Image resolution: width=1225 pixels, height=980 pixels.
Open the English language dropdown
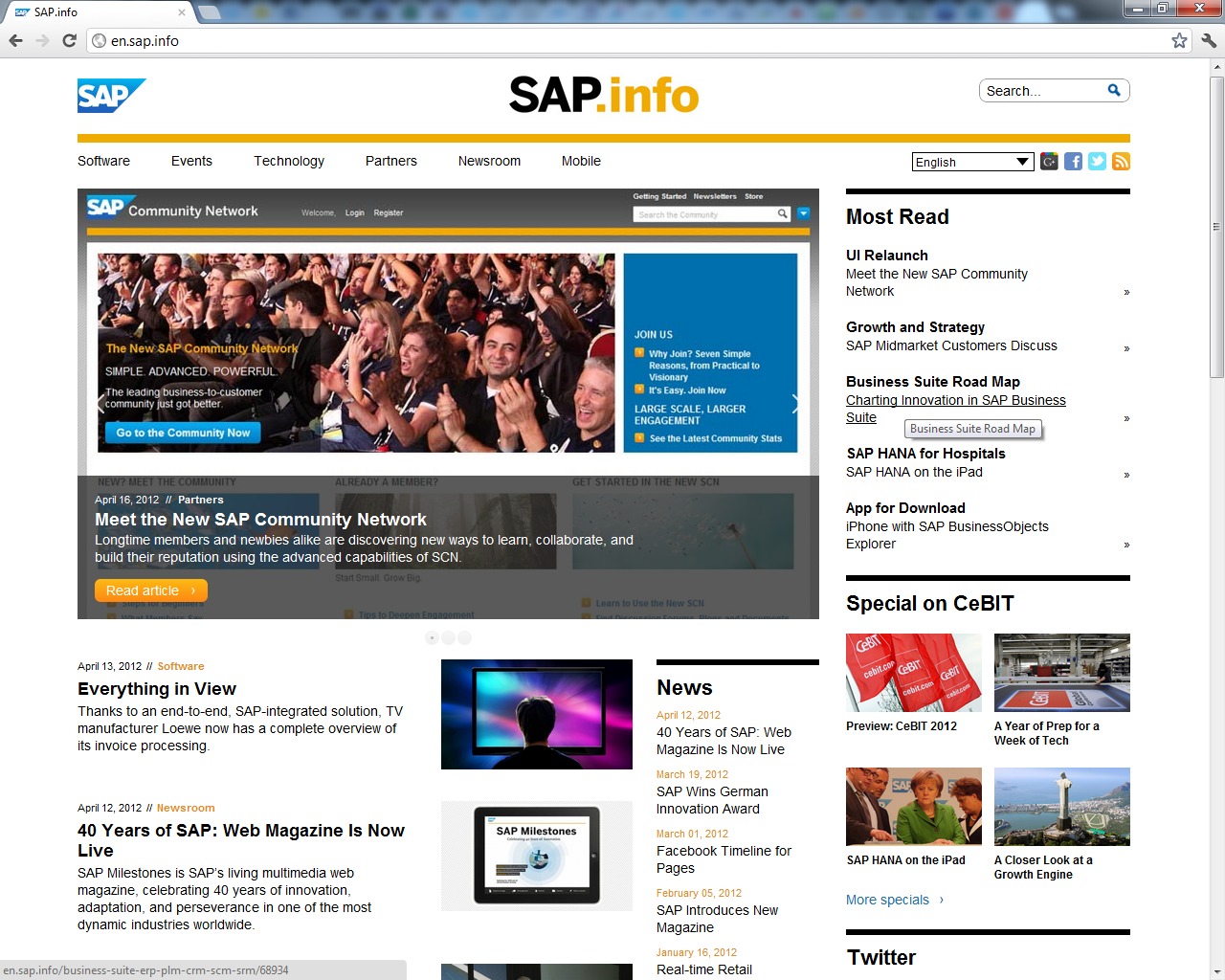(x=972, y=162)
